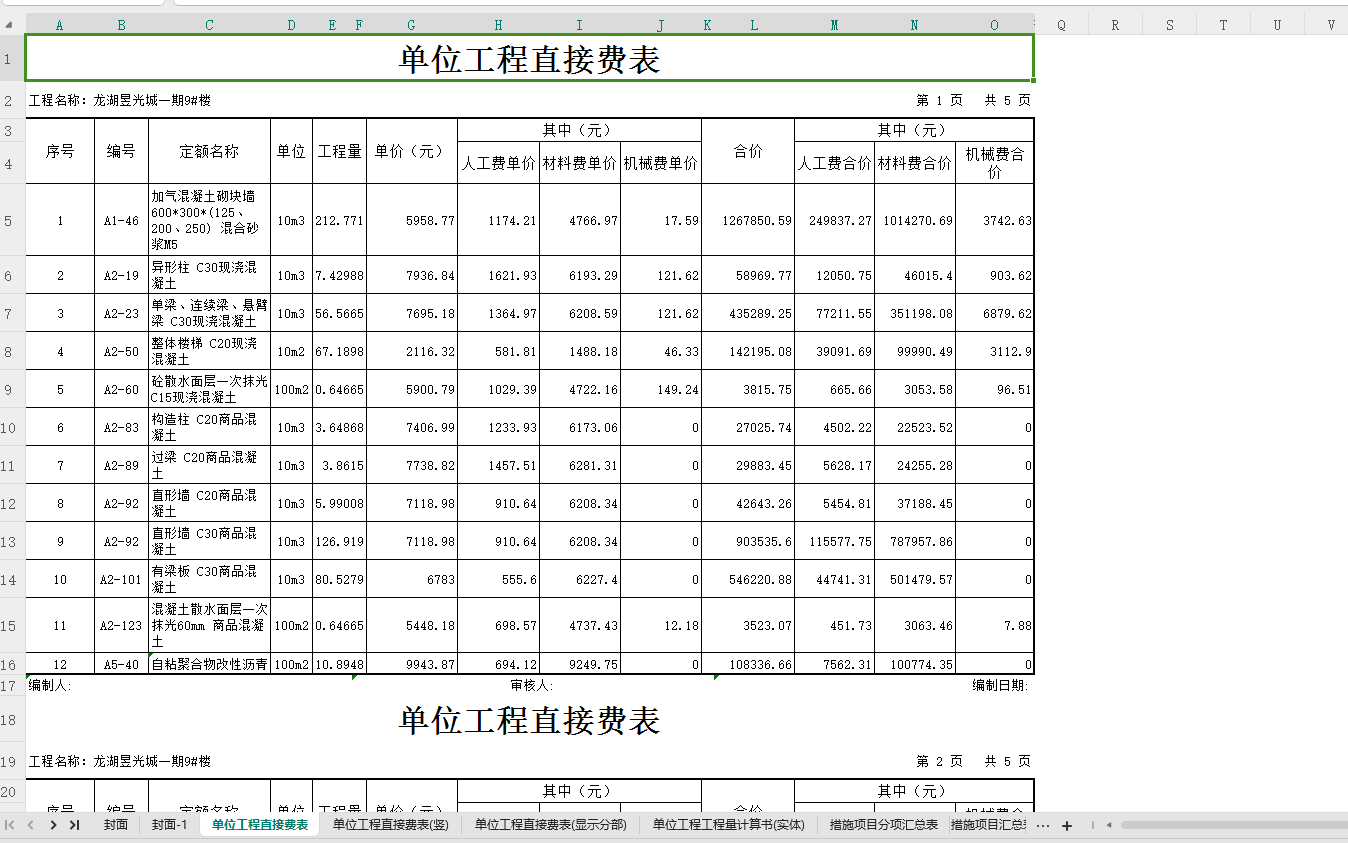Click the 审核人: cell
The width and height of the screenshot is (1348, 843).
tap(531, 685)
